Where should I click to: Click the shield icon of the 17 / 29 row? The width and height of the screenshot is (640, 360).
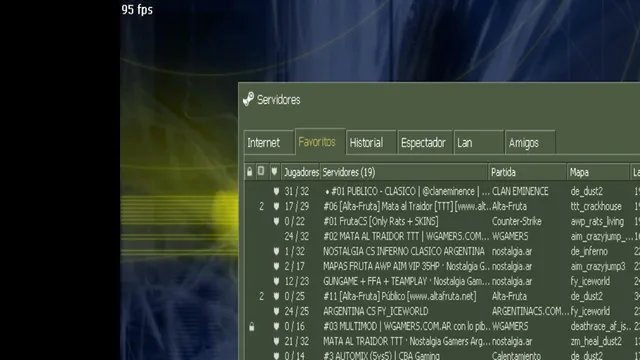(x=276, y=207)
